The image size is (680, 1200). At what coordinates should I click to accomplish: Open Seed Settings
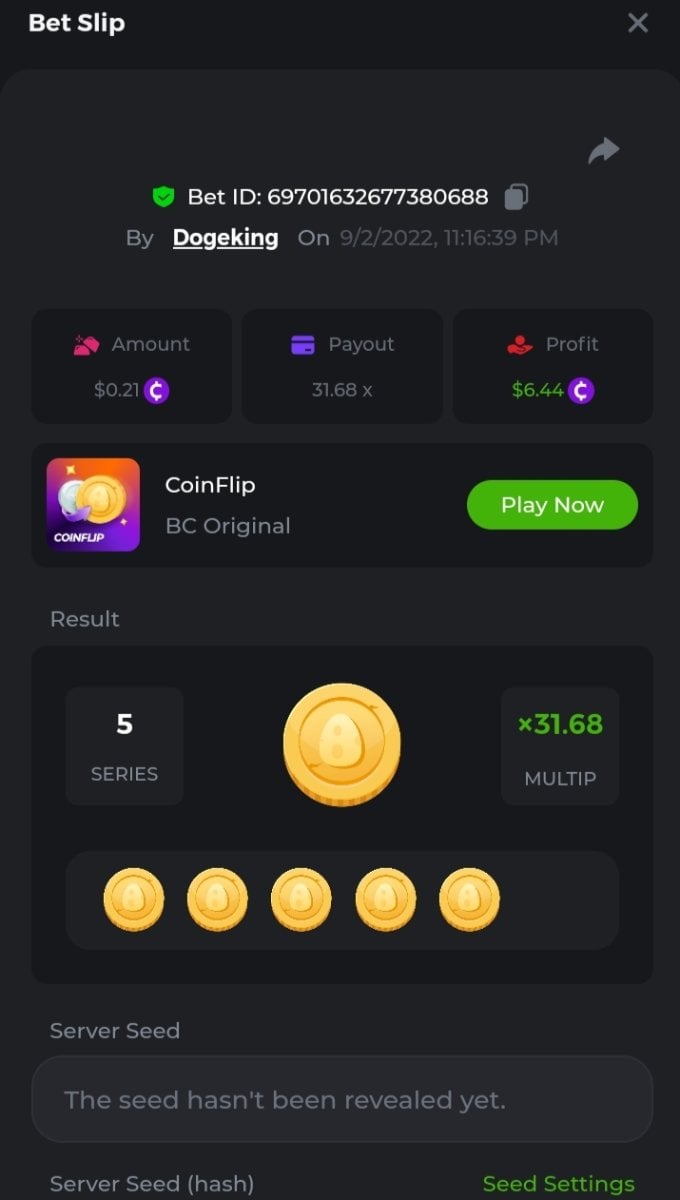(558, 1184)
